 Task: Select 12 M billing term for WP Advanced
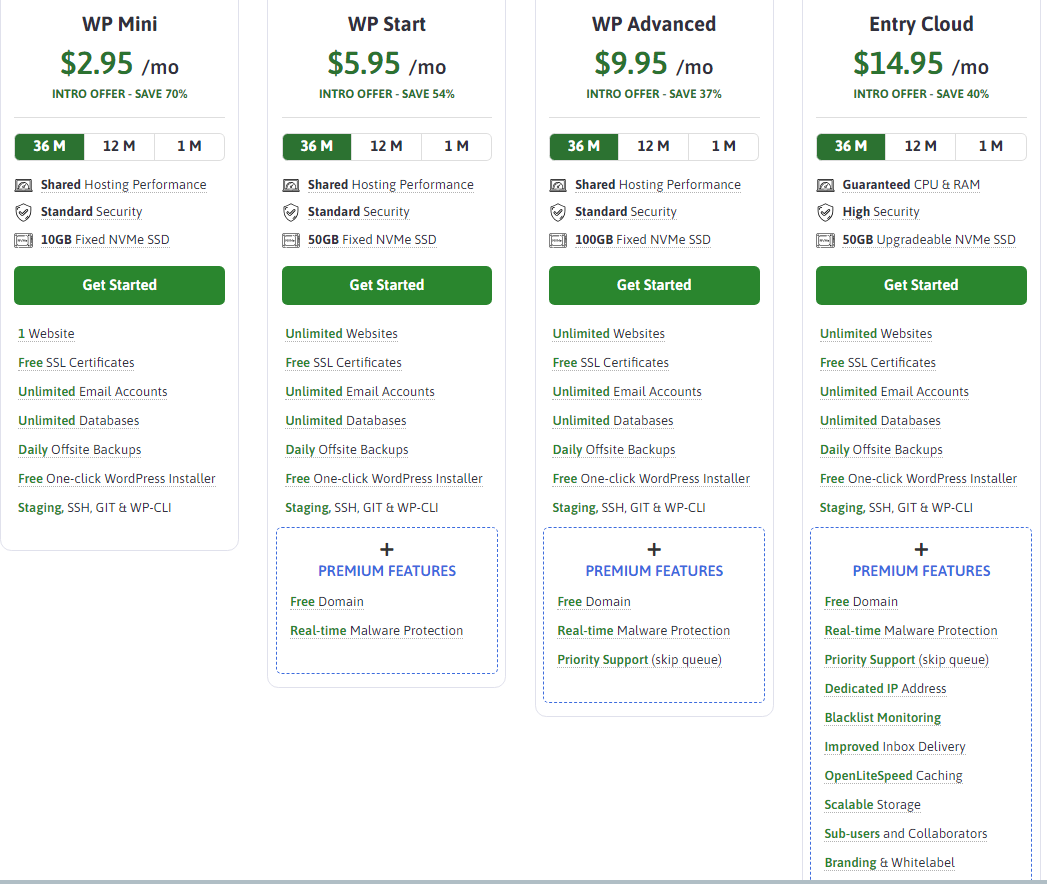click(x=654, y=146)
